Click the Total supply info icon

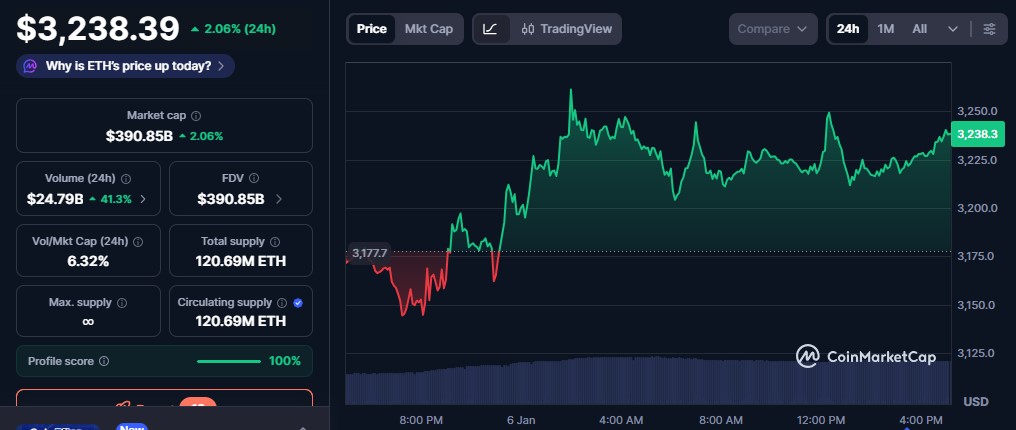point(274,242)
